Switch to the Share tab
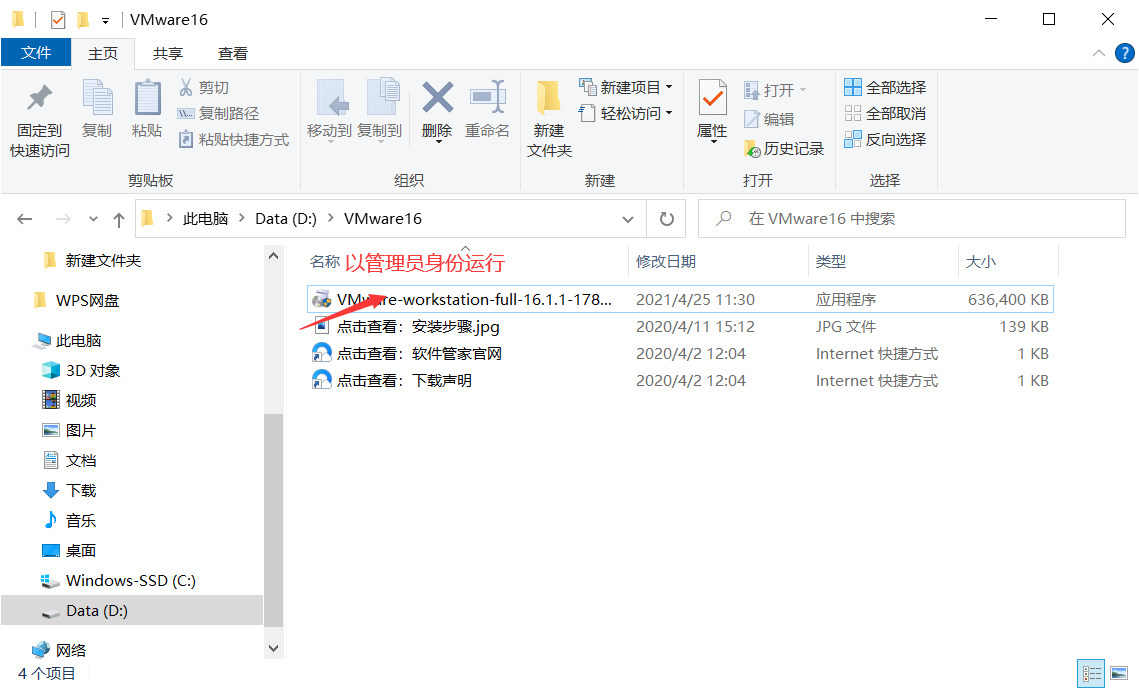 click(x=168, y=54)
